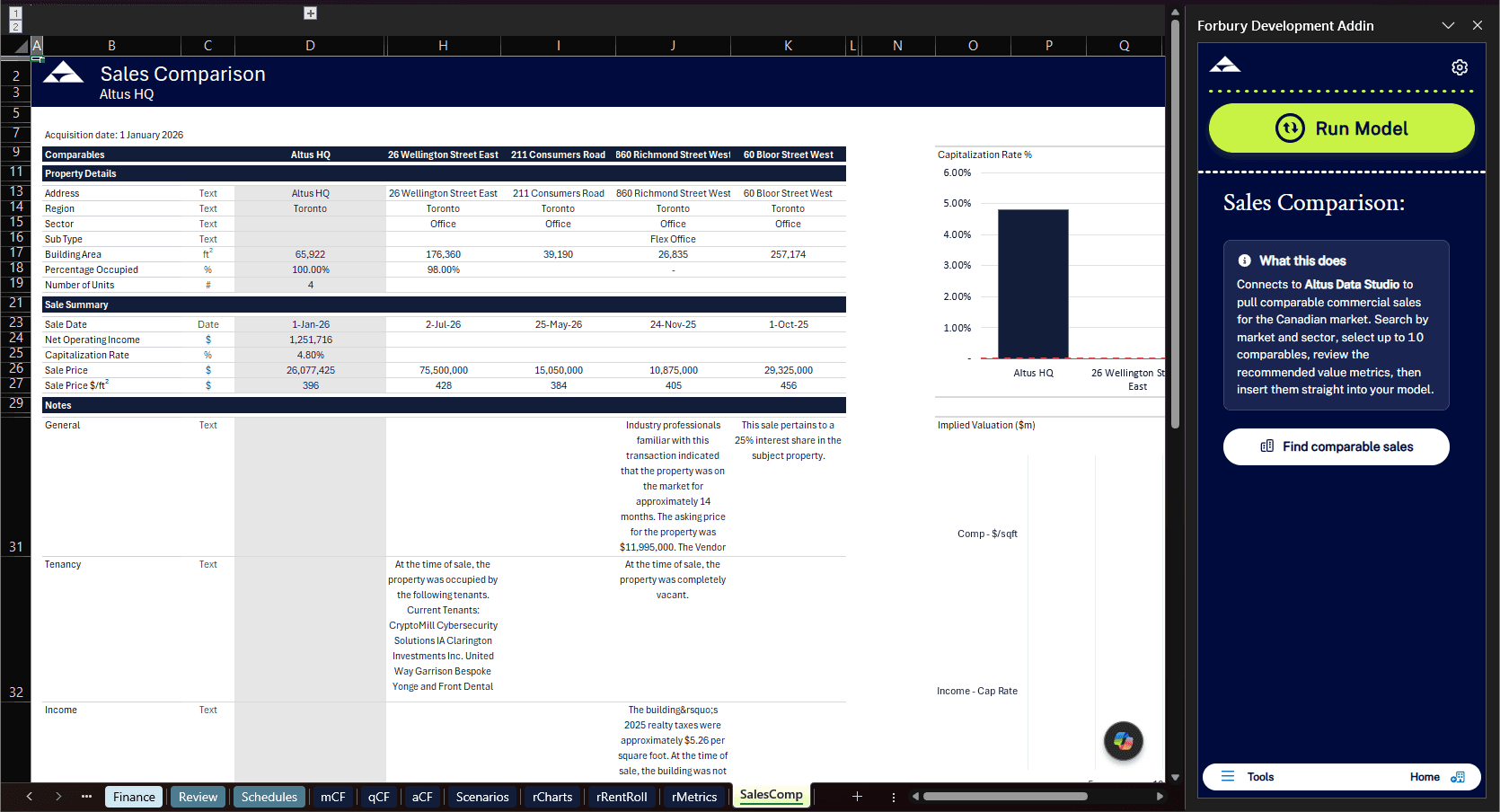Select the 29,325,000 sale price cell
The width and height of the screenshot is (1500, 812).
coord(789,370)
